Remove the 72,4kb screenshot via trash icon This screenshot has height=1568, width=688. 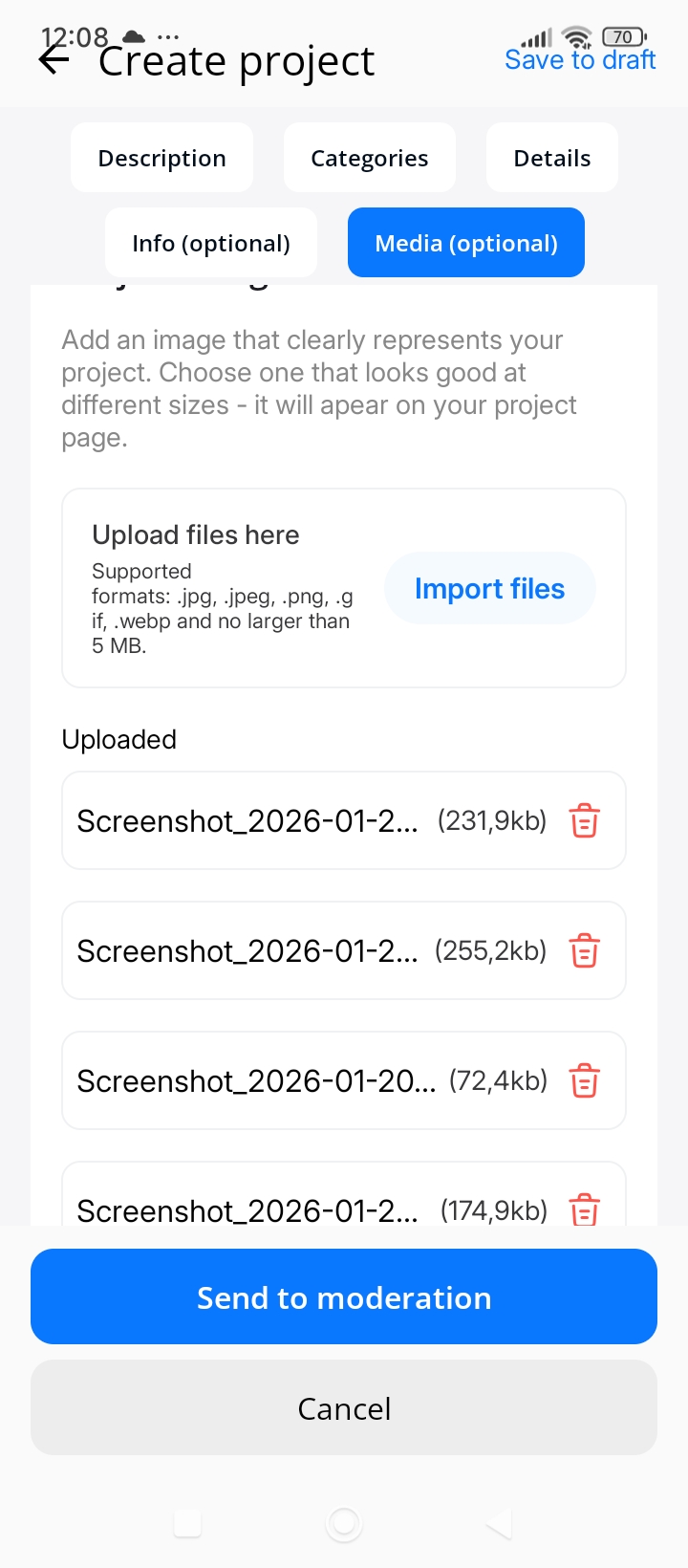pos(584,1081)
